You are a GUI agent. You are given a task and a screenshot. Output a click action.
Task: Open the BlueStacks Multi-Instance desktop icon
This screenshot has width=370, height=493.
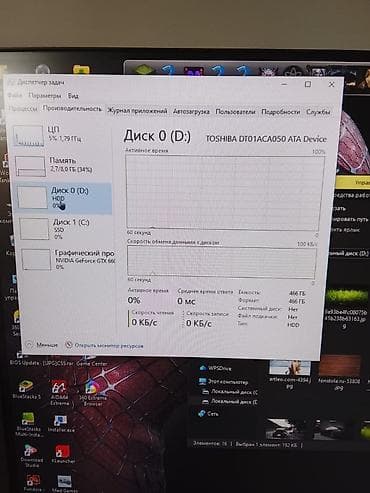click(x=28, y=425)
